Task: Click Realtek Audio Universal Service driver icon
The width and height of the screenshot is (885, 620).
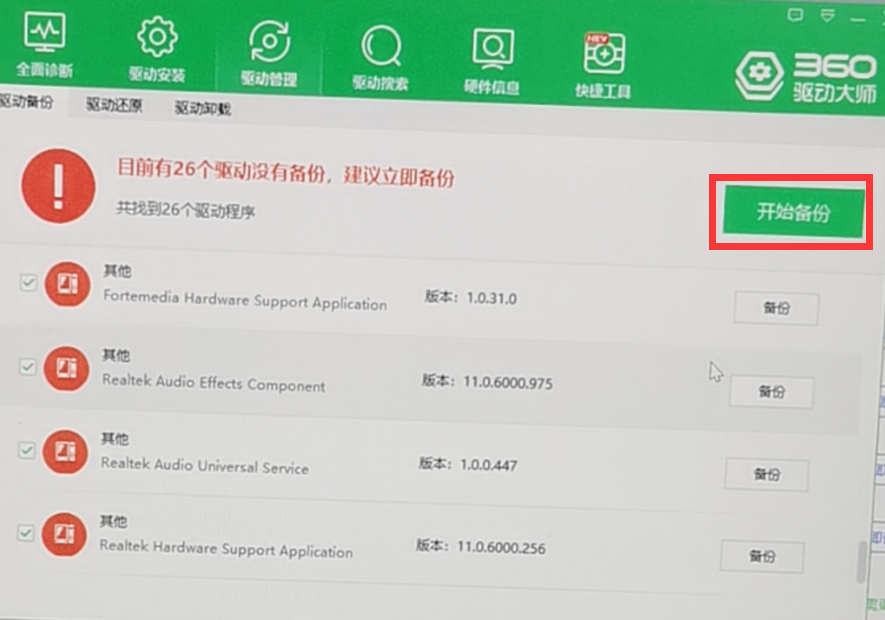Action: point(65,452)
